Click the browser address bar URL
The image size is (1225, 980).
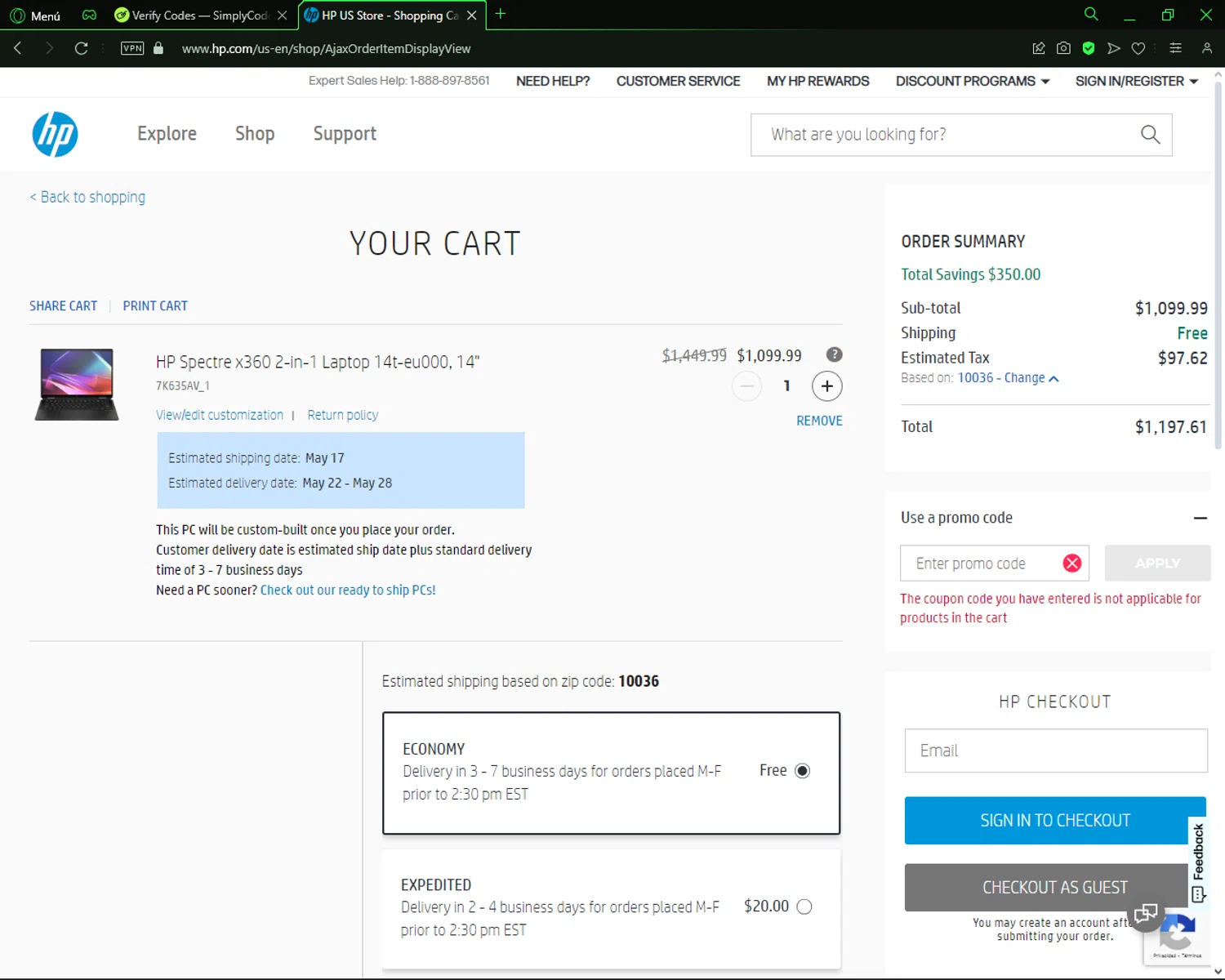326,48
